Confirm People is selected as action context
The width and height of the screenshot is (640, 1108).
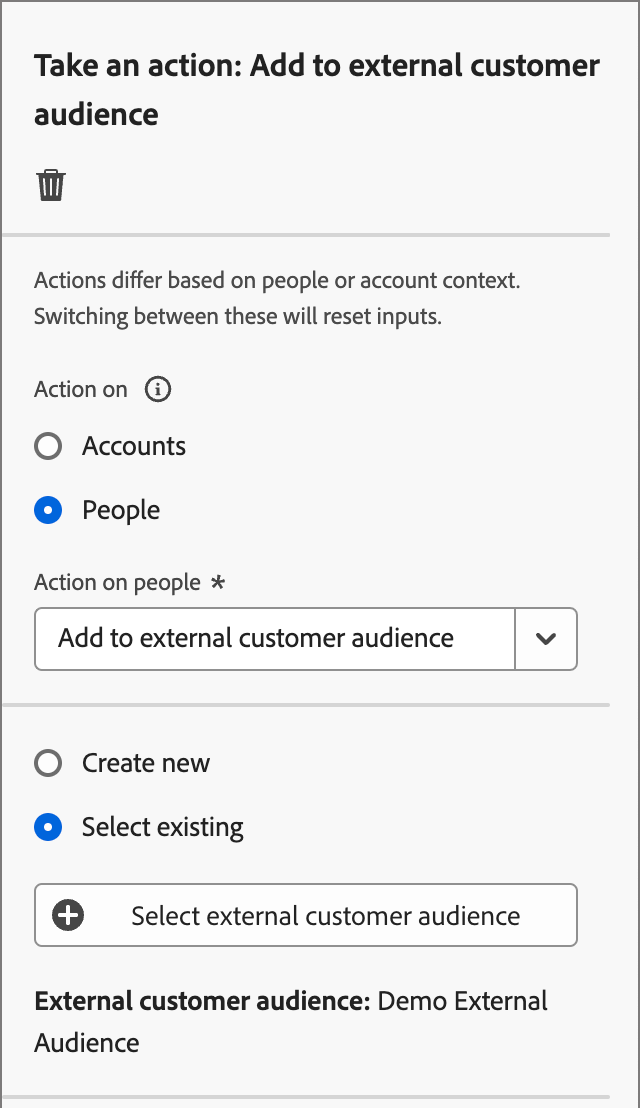(47, 510)
